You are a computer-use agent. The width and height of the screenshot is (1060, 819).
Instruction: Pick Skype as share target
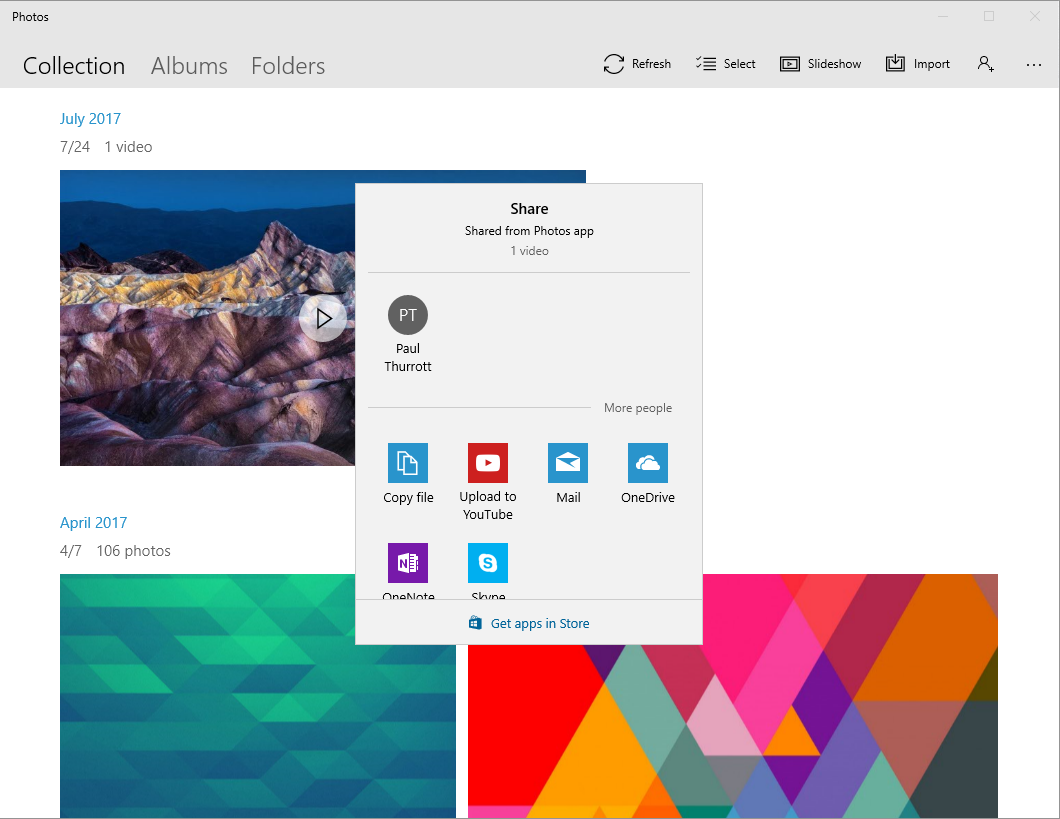pyautogui.click(x=488, y=563)
